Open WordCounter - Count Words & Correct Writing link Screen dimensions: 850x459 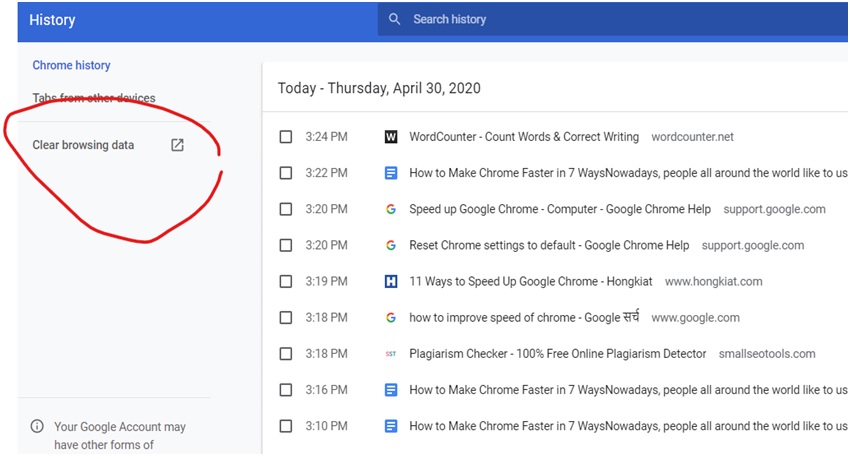[x=524, y=137]
